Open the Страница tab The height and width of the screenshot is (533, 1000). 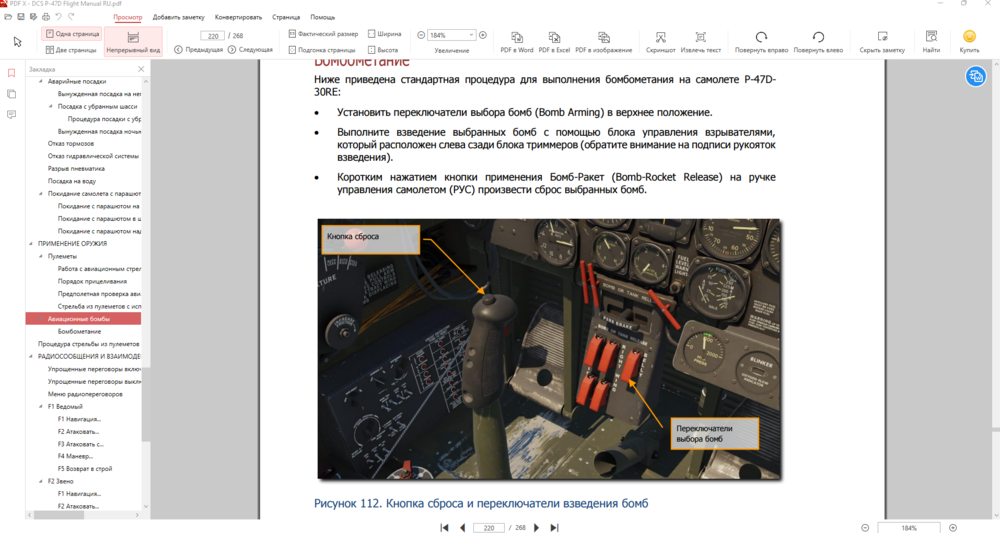coord(286,17)
